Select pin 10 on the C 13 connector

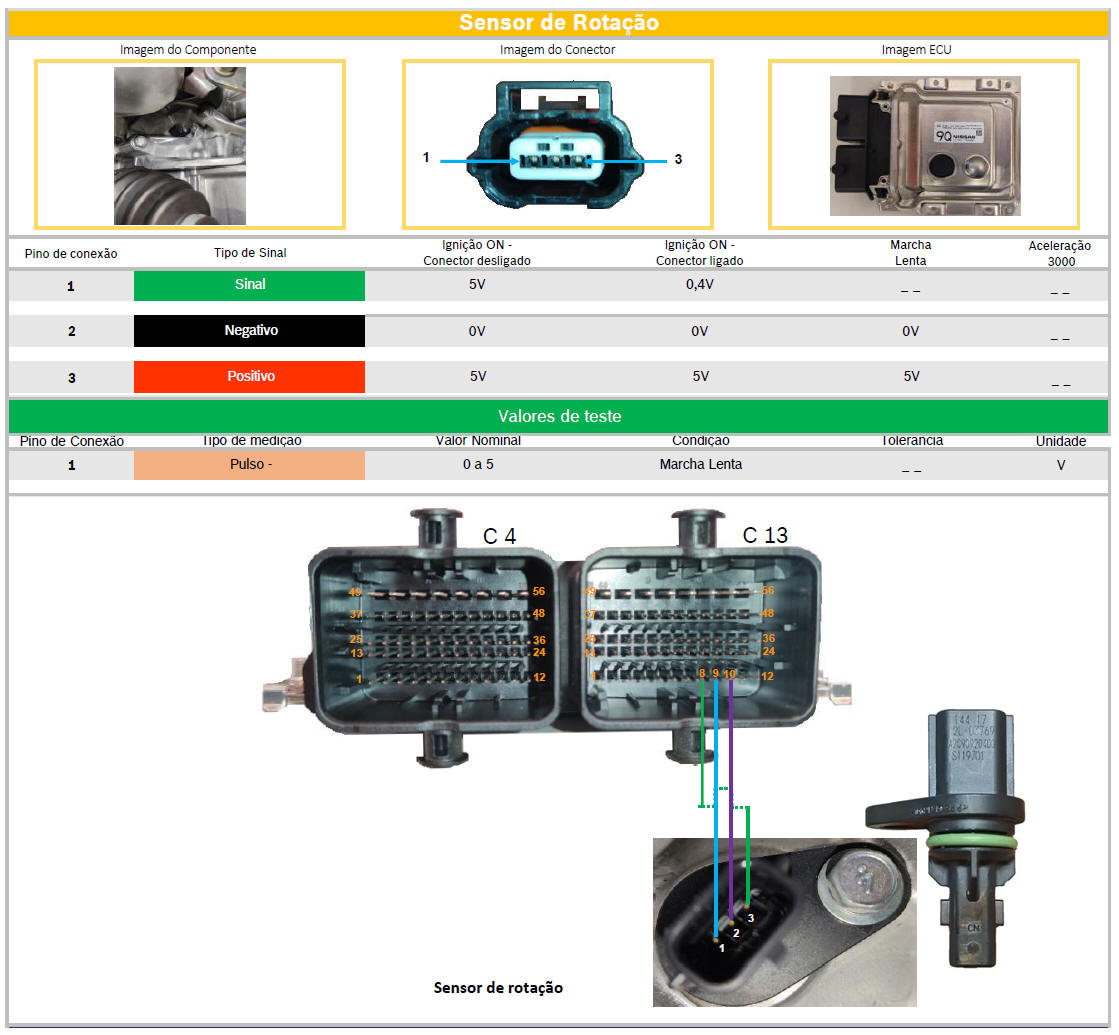point(730,674)
